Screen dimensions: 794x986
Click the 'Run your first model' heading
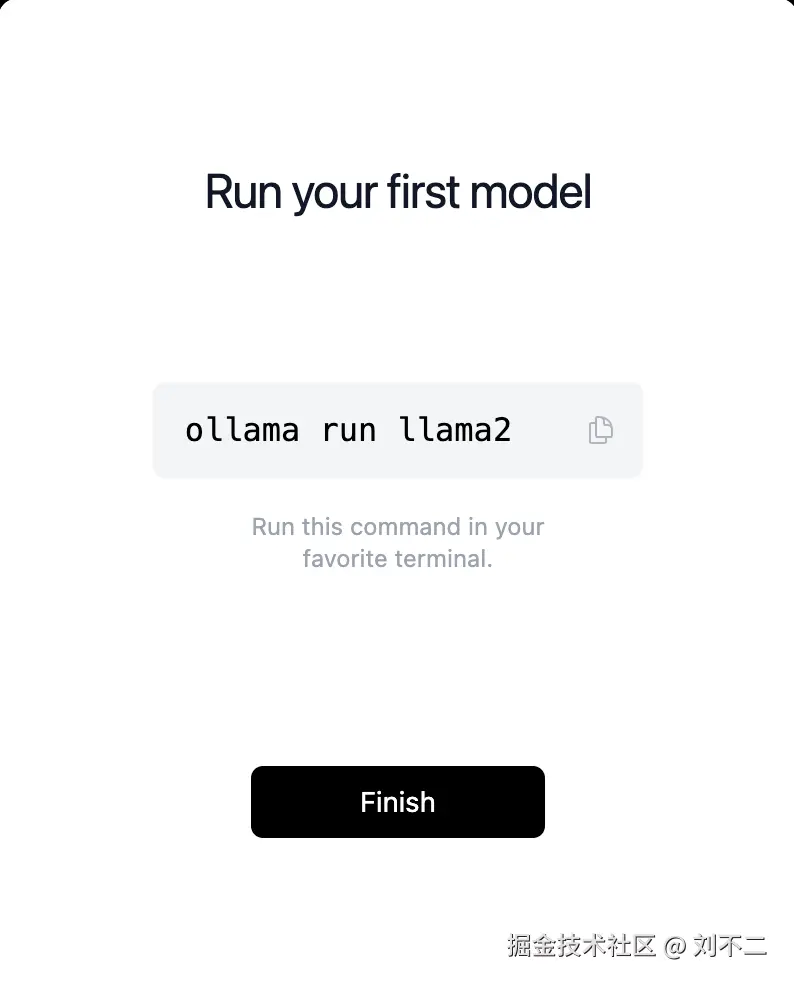click(398, 192)
